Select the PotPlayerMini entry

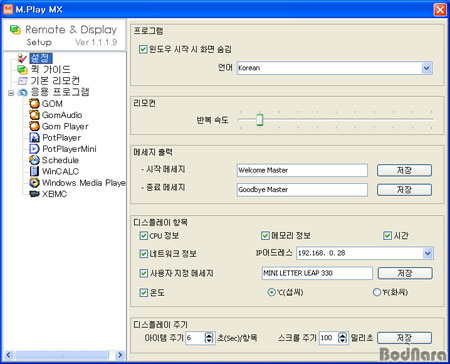coord(69,149)
